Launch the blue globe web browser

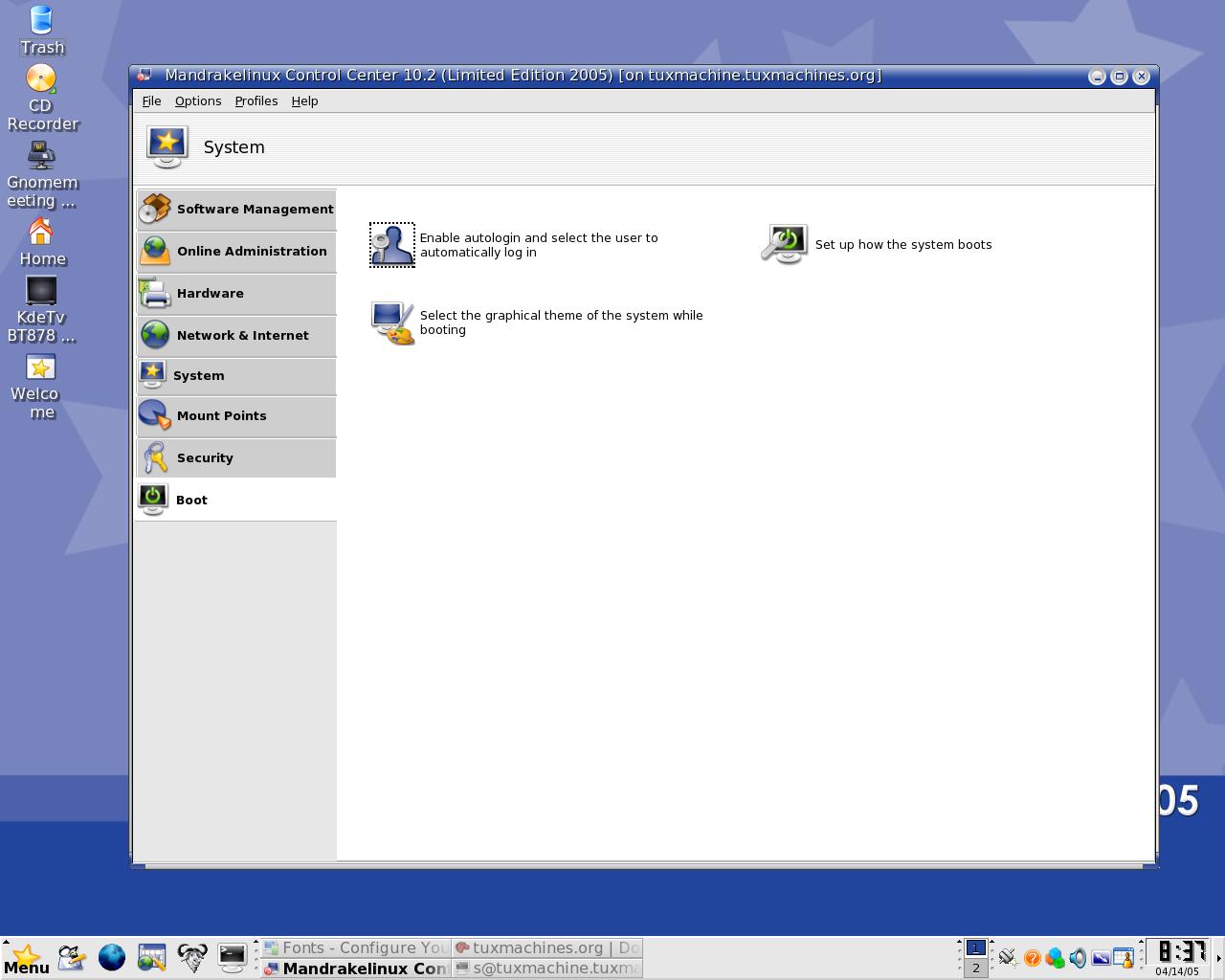(x=112, y=957)
